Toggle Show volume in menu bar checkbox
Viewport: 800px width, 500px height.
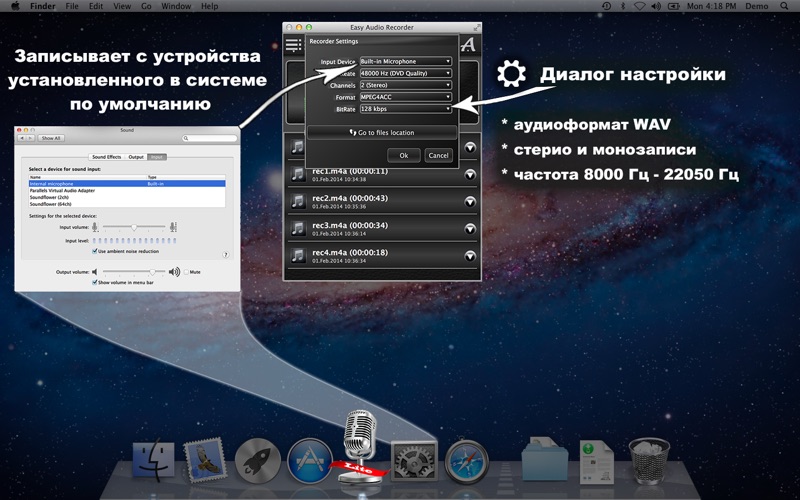(x=94, y=282)
